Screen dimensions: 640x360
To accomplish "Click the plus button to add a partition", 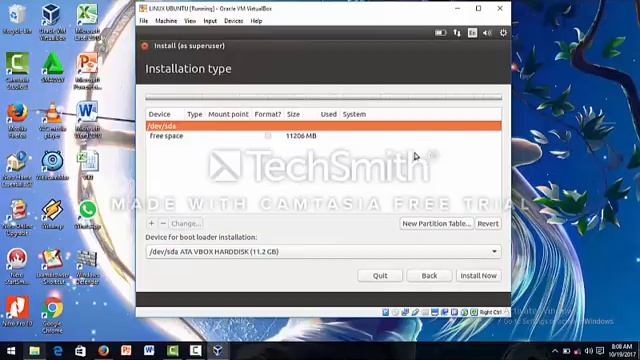I will point(151,224).
